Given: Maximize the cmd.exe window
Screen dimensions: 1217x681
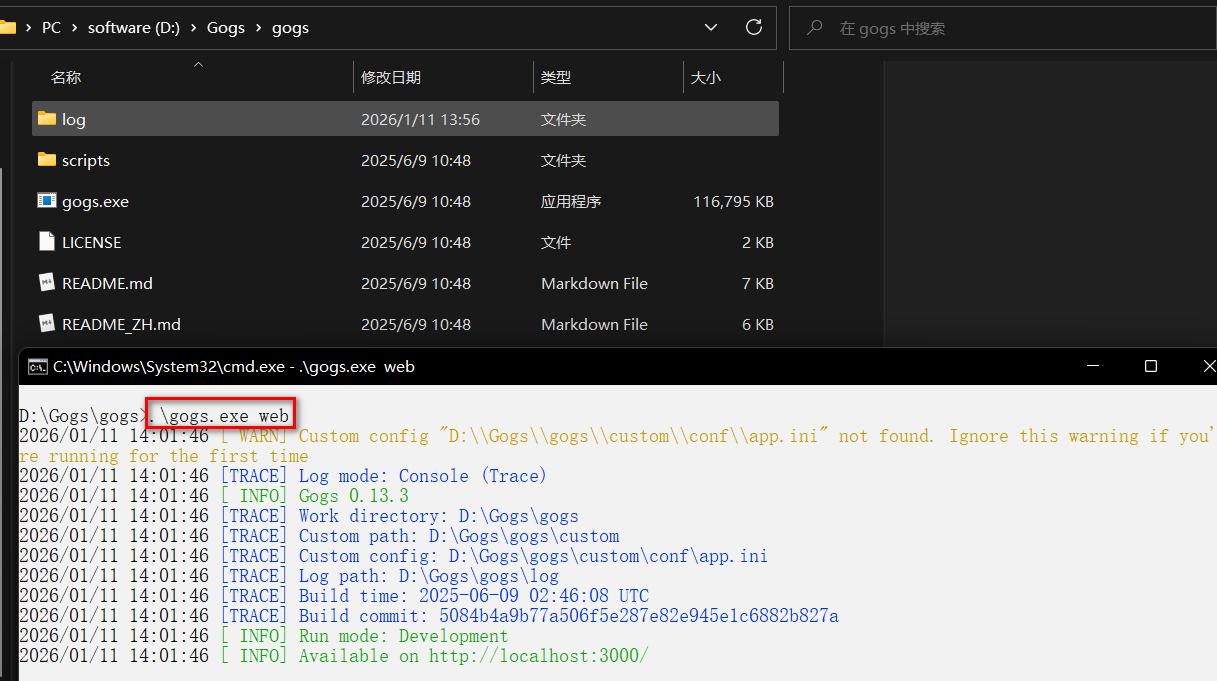Looking at the screenshot, I should (1151, 367).
